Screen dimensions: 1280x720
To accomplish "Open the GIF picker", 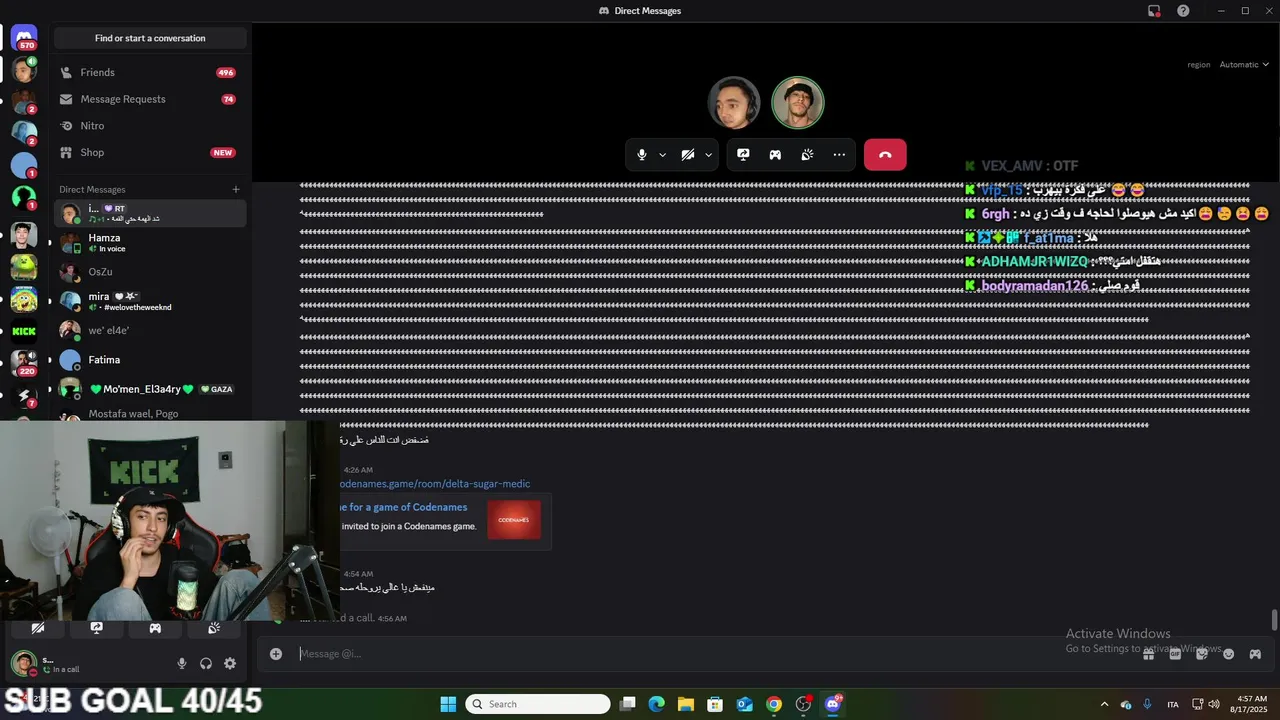I will click(x=1175, y=654).
